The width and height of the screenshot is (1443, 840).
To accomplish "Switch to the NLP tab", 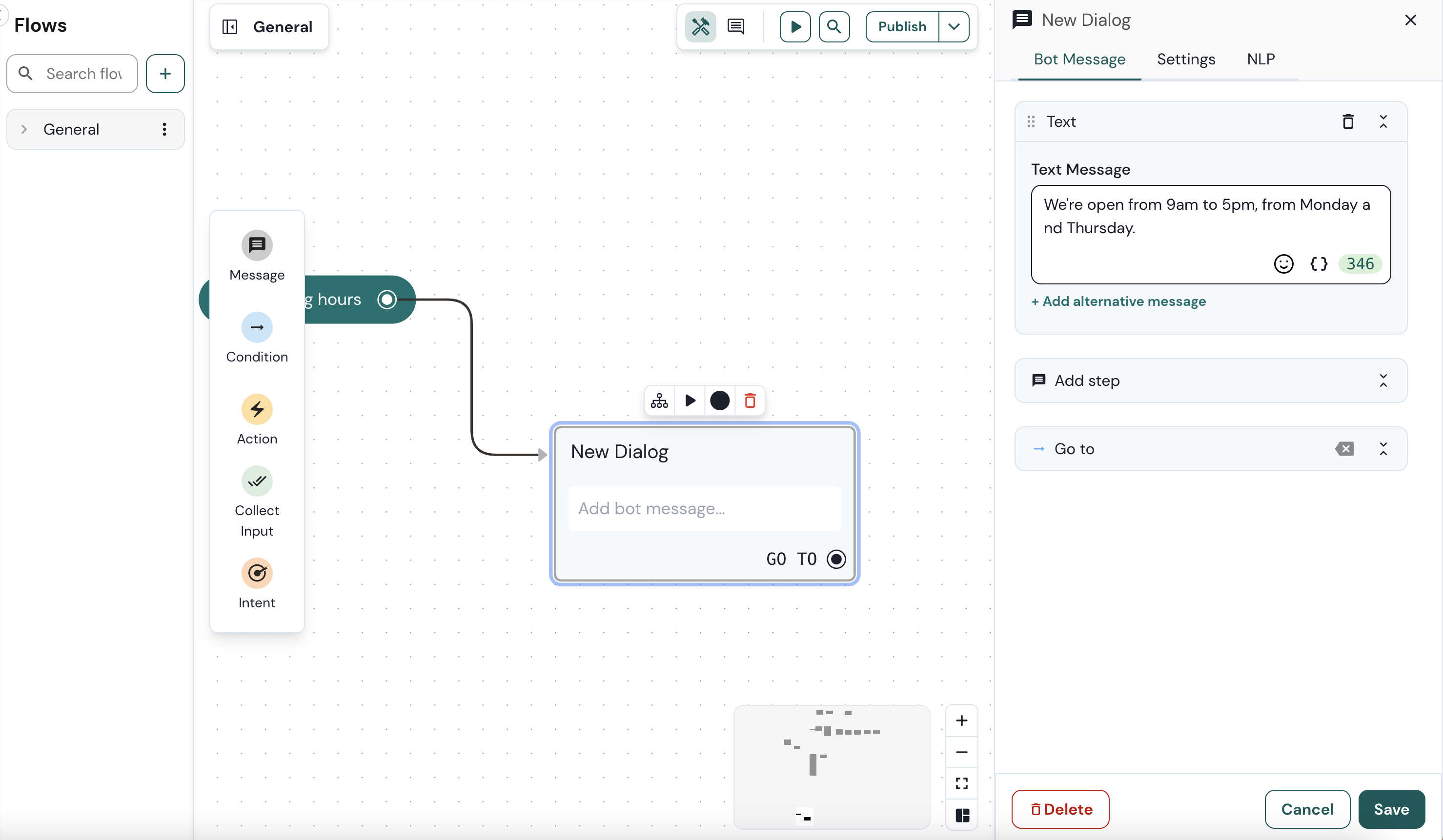I will tap(1261, 59).
